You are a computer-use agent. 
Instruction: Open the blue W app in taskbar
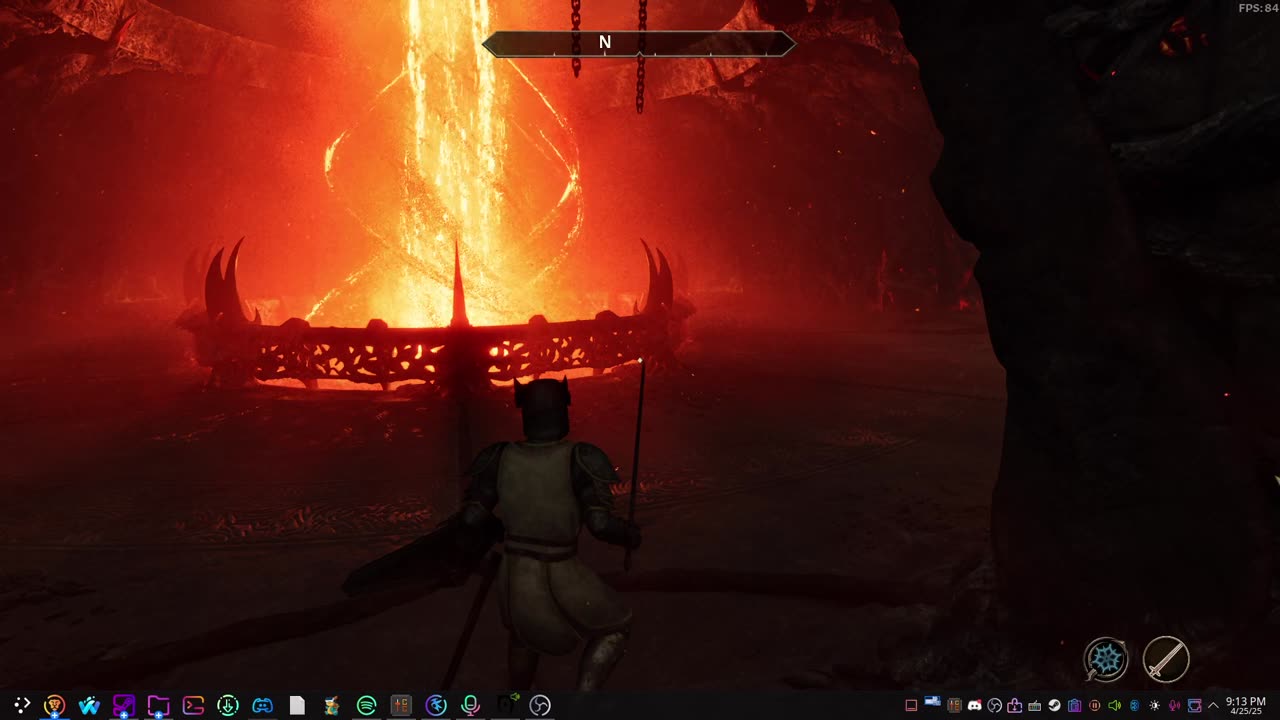click(89, 705)
